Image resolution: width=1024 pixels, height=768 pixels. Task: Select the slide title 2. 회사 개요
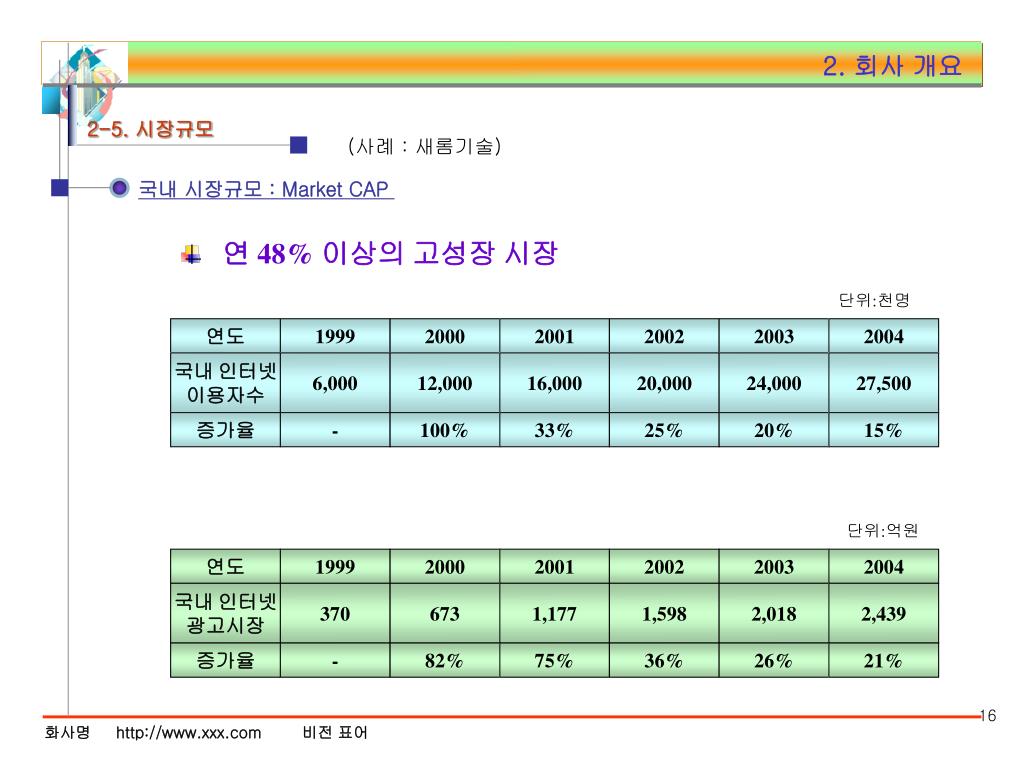coord(891,65)
